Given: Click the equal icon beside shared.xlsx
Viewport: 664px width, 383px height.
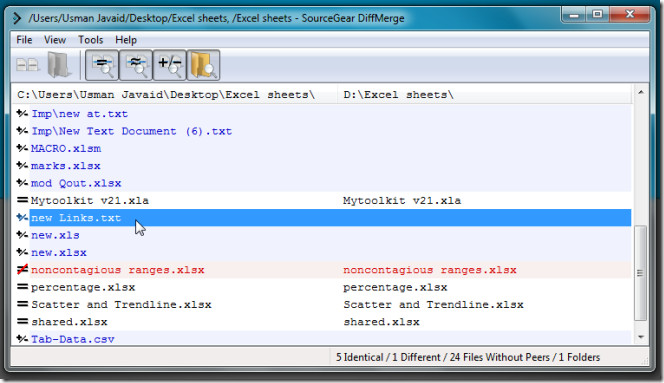Looking at the screenshot, I should point(22,322).
